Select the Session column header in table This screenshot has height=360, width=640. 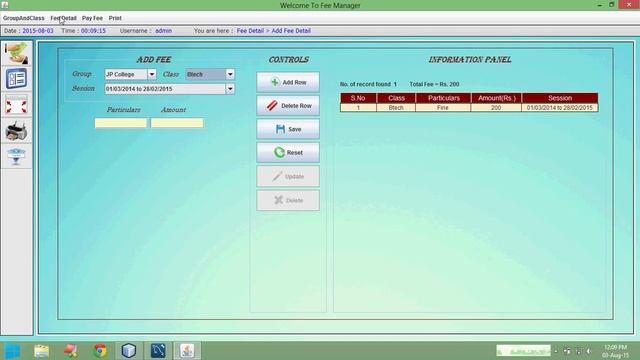coord(560,98)
